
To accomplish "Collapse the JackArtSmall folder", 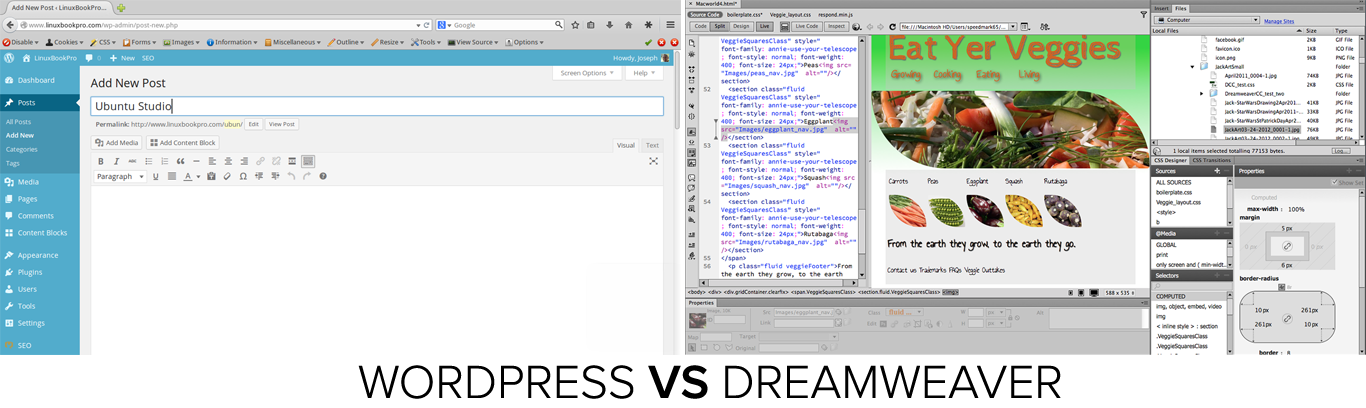I will pyautogui.click(x=1193, y=66).
